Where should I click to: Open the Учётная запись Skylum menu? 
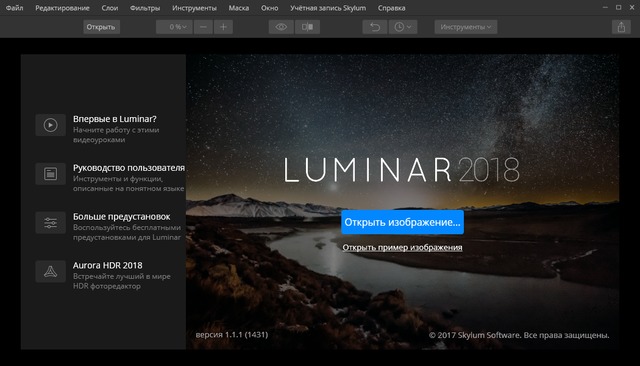pyautogui.click(x=328, y=8)
